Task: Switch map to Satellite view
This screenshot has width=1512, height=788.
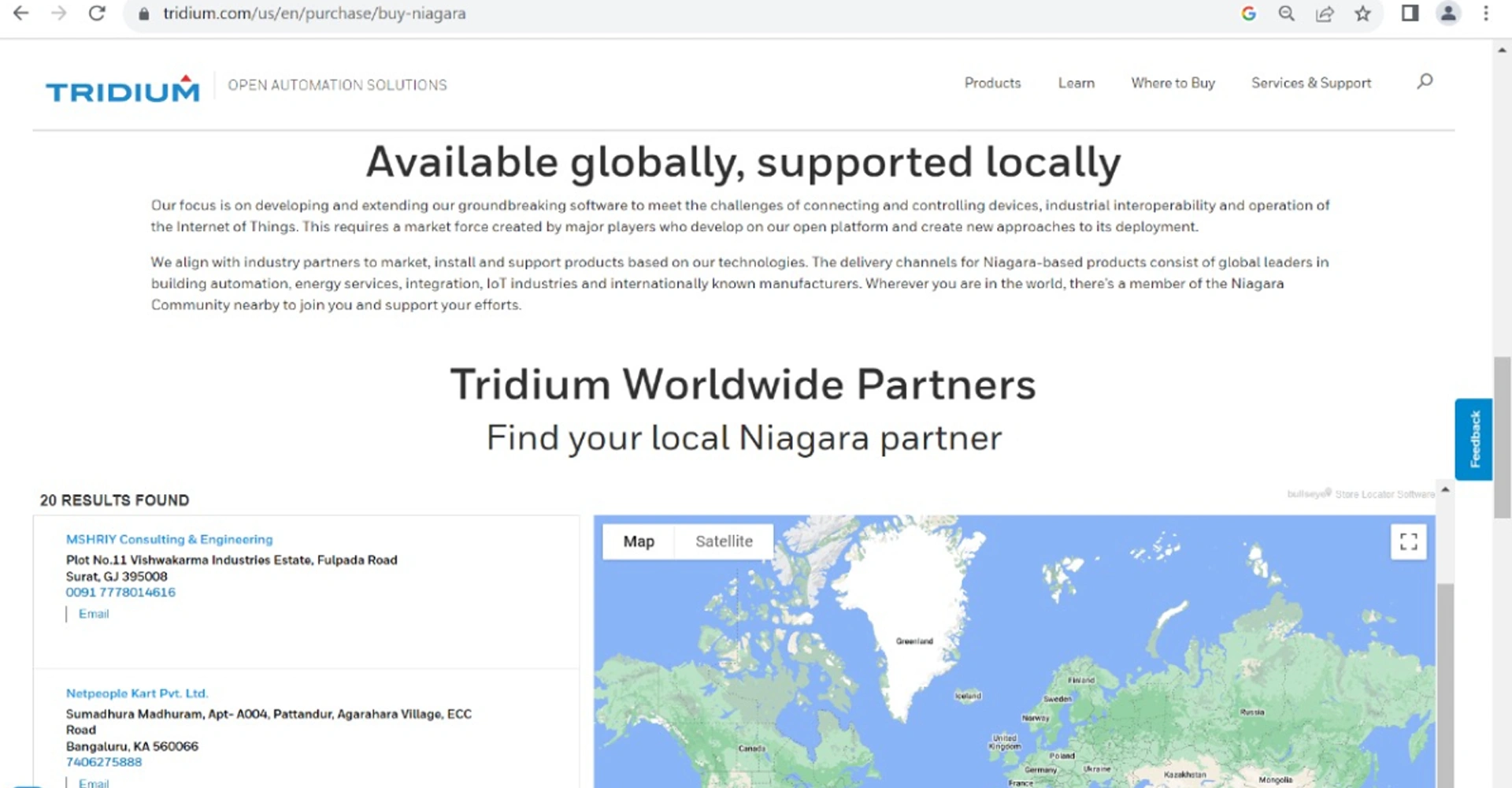Action: click(x=724, y=541)
